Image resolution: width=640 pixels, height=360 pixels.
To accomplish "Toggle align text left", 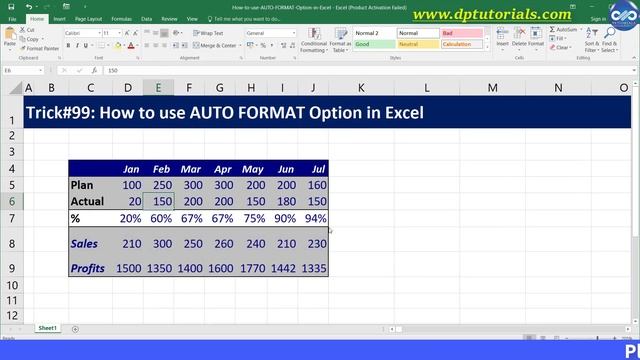I will pyautogui.click(x=147, y=45).
